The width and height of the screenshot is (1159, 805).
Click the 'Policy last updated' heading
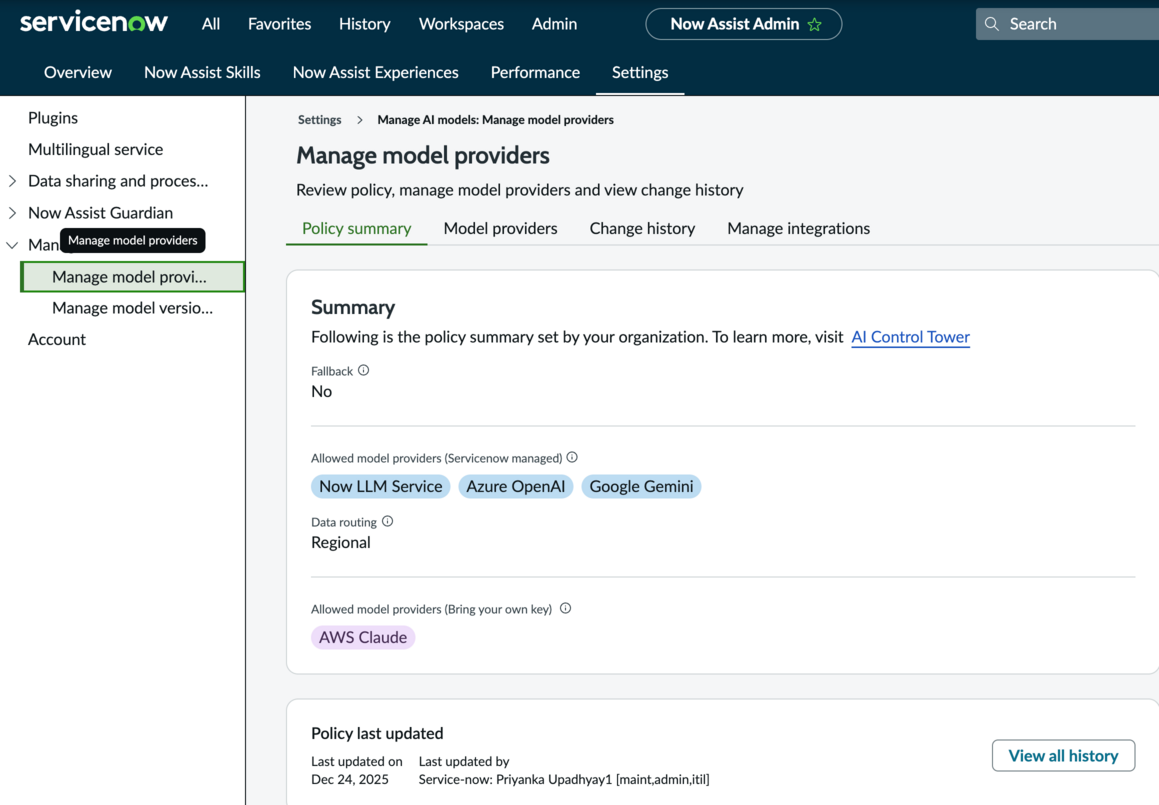(x=377, y=733)
